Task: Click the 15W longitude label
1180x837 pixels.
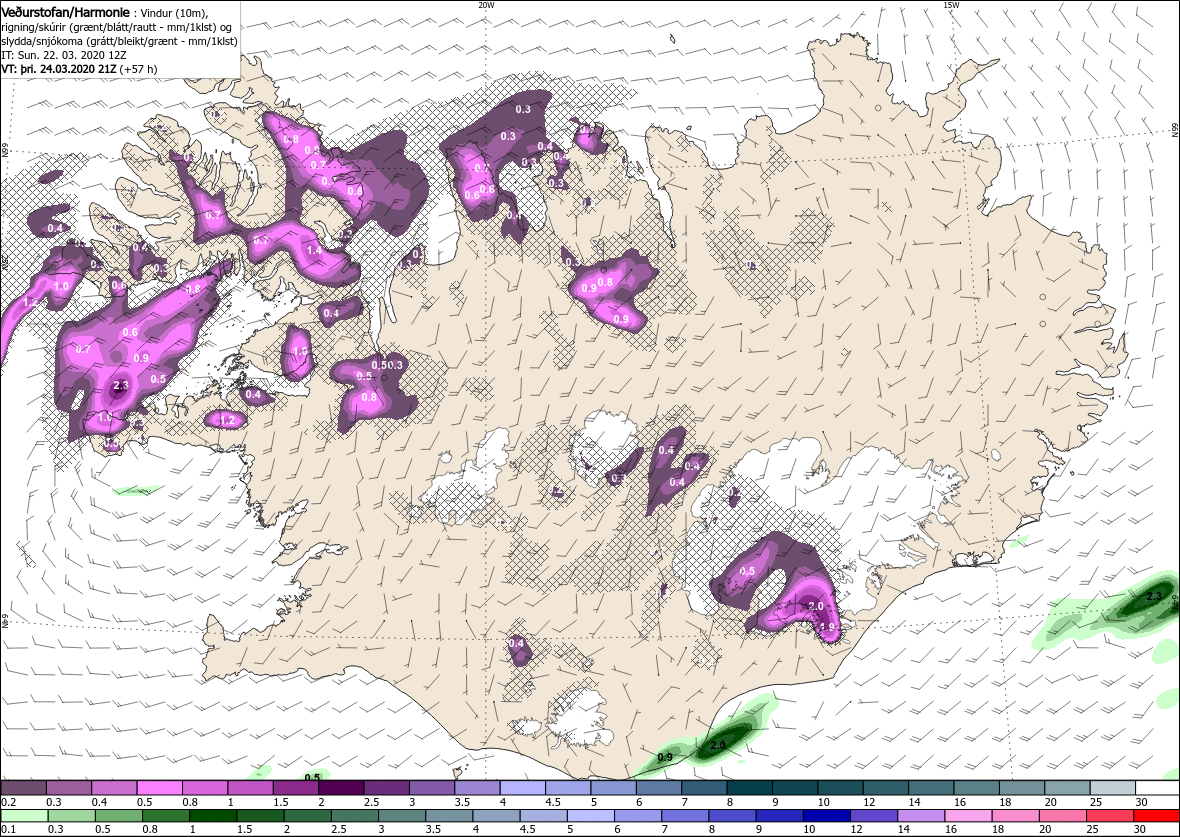Action: click(x=950, y=5)
